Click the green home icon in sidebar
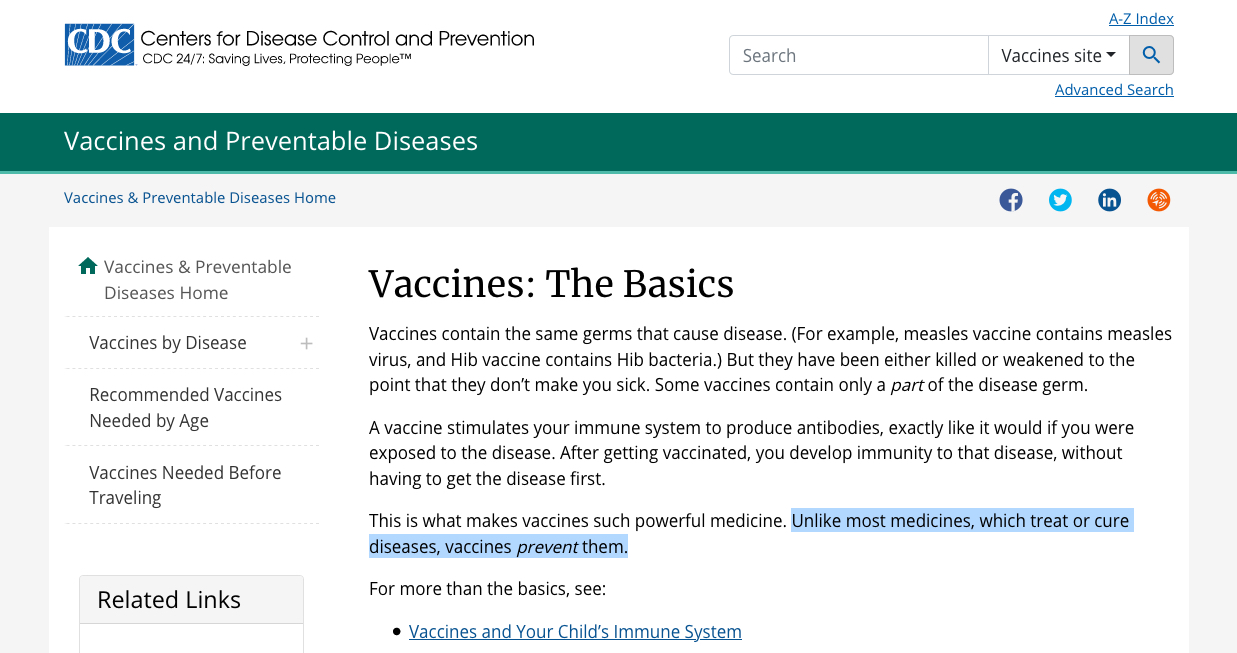1237x653 pixels. coord(88,266)
